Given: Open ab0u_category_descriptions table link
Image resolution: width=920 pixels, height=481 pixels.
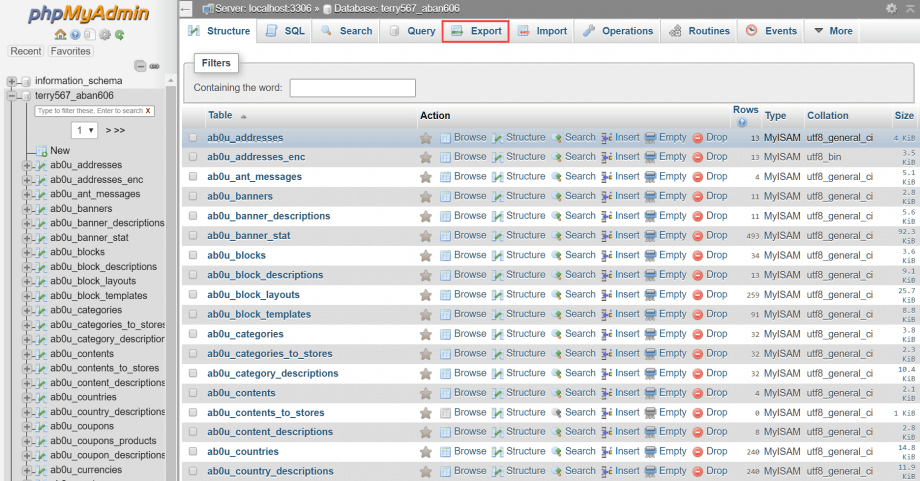Looking at the screenshot, I should coord(273,373).
